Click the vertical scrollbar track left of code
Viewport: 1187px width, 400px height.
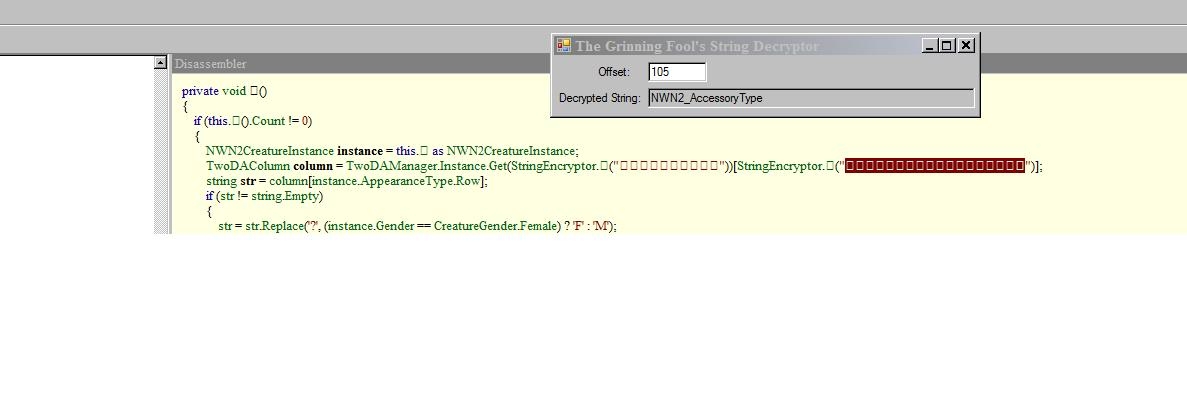(x=160, y=150)
